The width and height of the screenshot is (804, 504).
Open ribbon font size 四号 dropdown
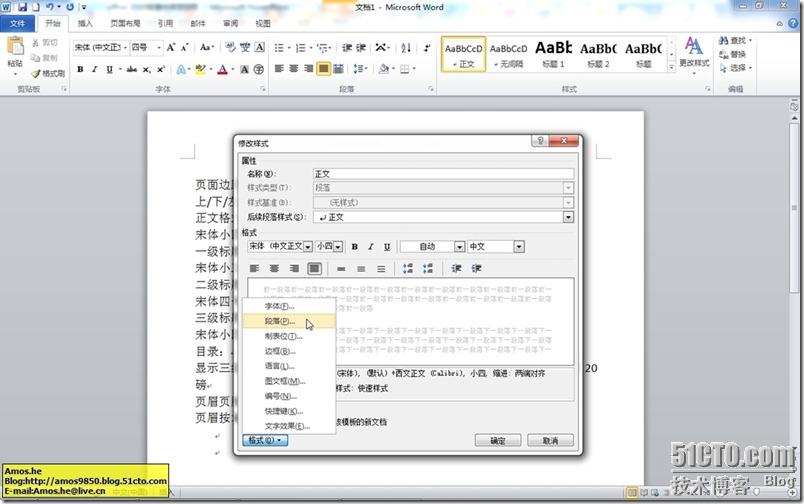(x=159, y=48)
